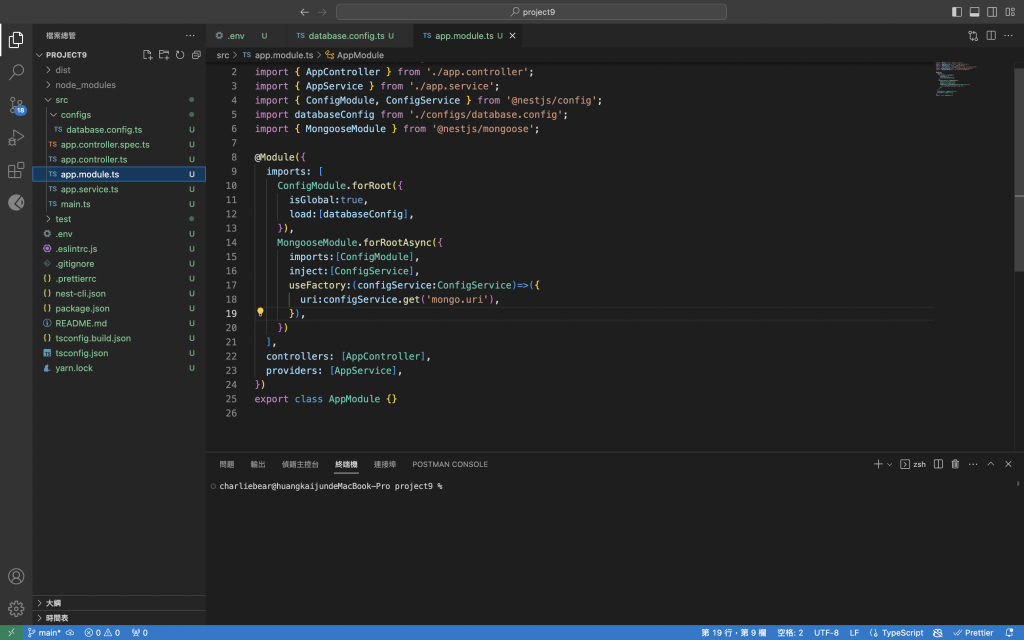Collapse all folders in explorer
The width and height of the screenshot is (1024, 640).
point(196,55)
